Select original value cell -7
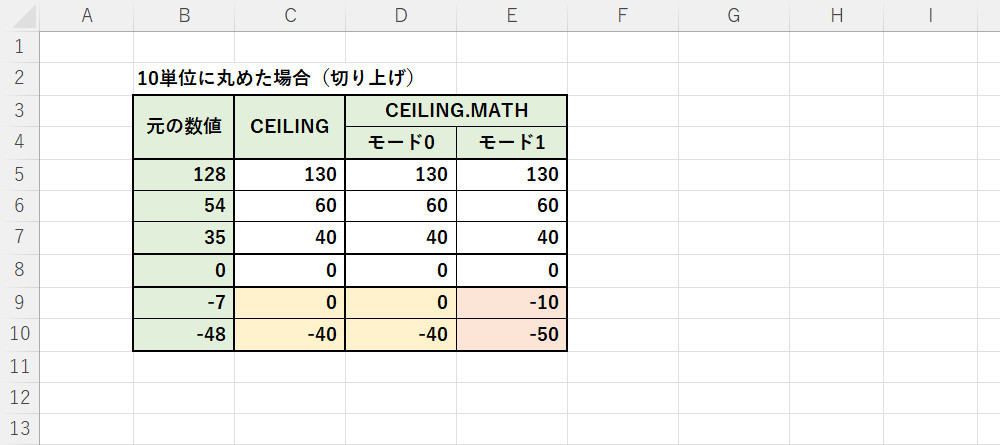 184,303
